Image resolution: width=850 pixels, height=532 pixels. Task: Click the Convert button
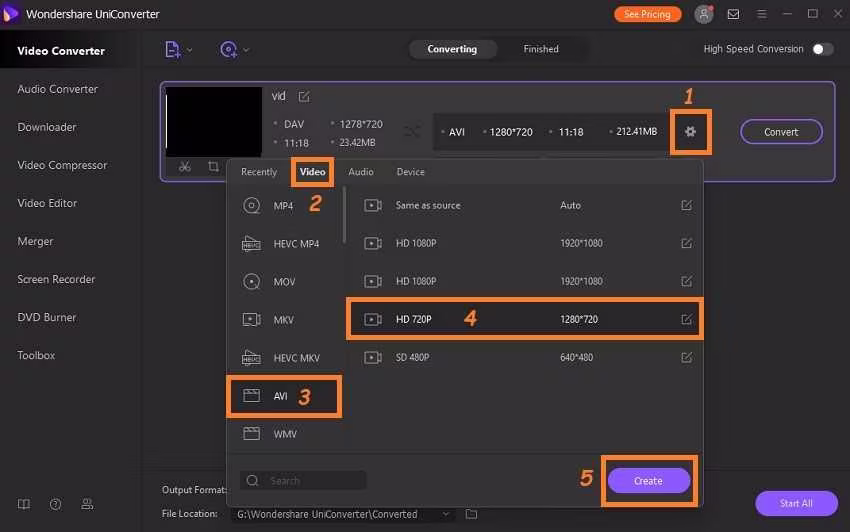(781, 132)
